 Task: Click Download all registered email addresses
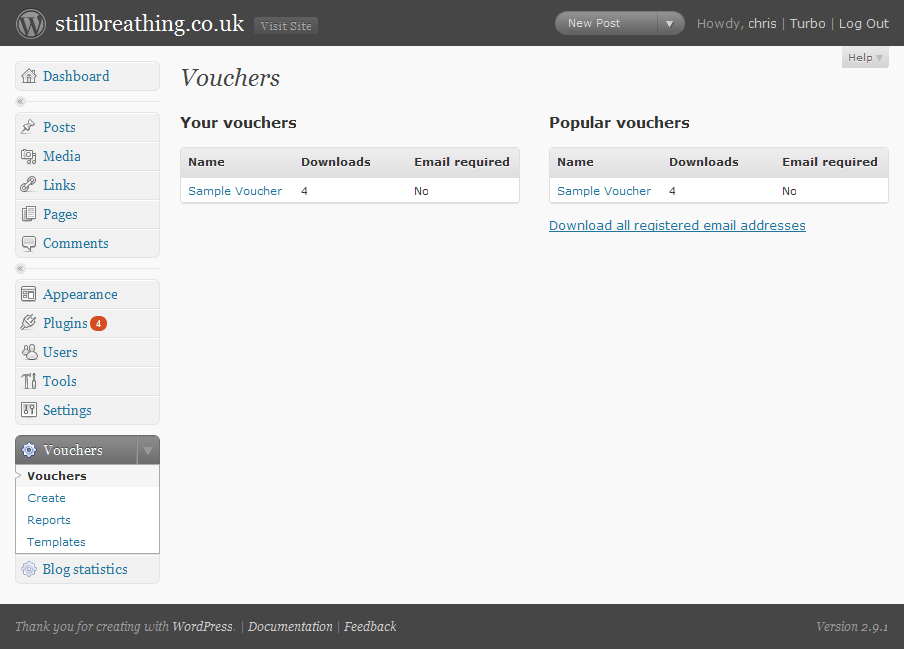point(677,225)
